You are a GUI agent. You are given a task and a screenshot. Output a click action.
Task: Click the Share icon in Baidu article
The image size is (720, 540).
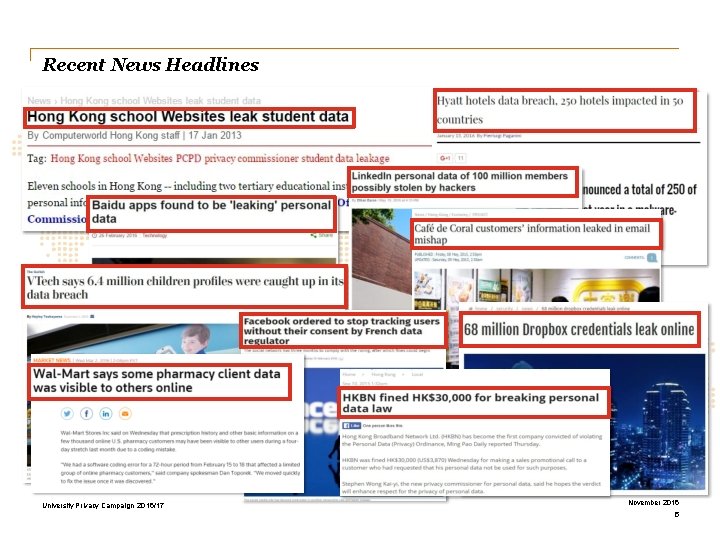tap(322, 236)
